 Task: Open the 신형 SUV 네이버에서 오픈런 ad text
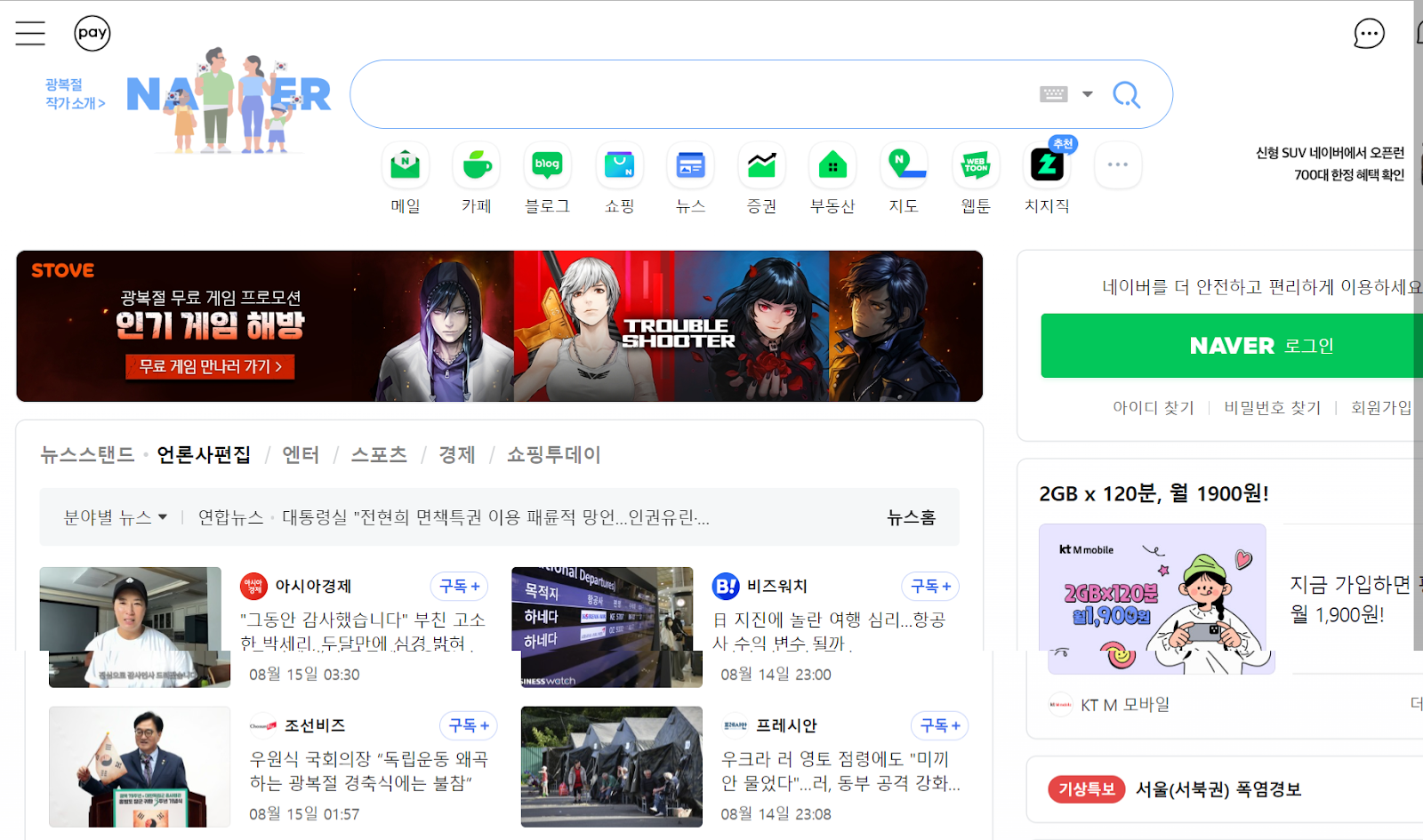coord(1330,164)
